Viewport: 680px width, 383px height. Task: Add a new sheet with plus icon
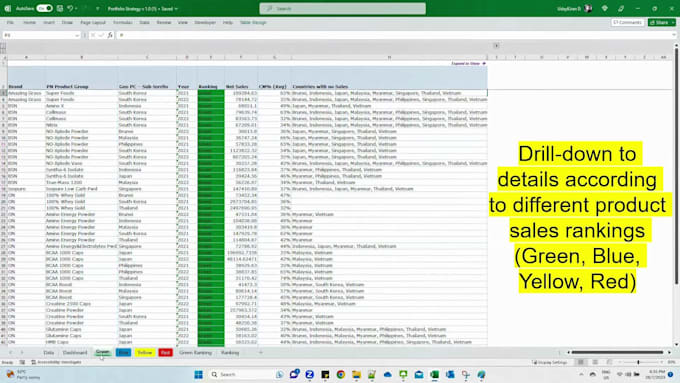[x=261, y=353]
